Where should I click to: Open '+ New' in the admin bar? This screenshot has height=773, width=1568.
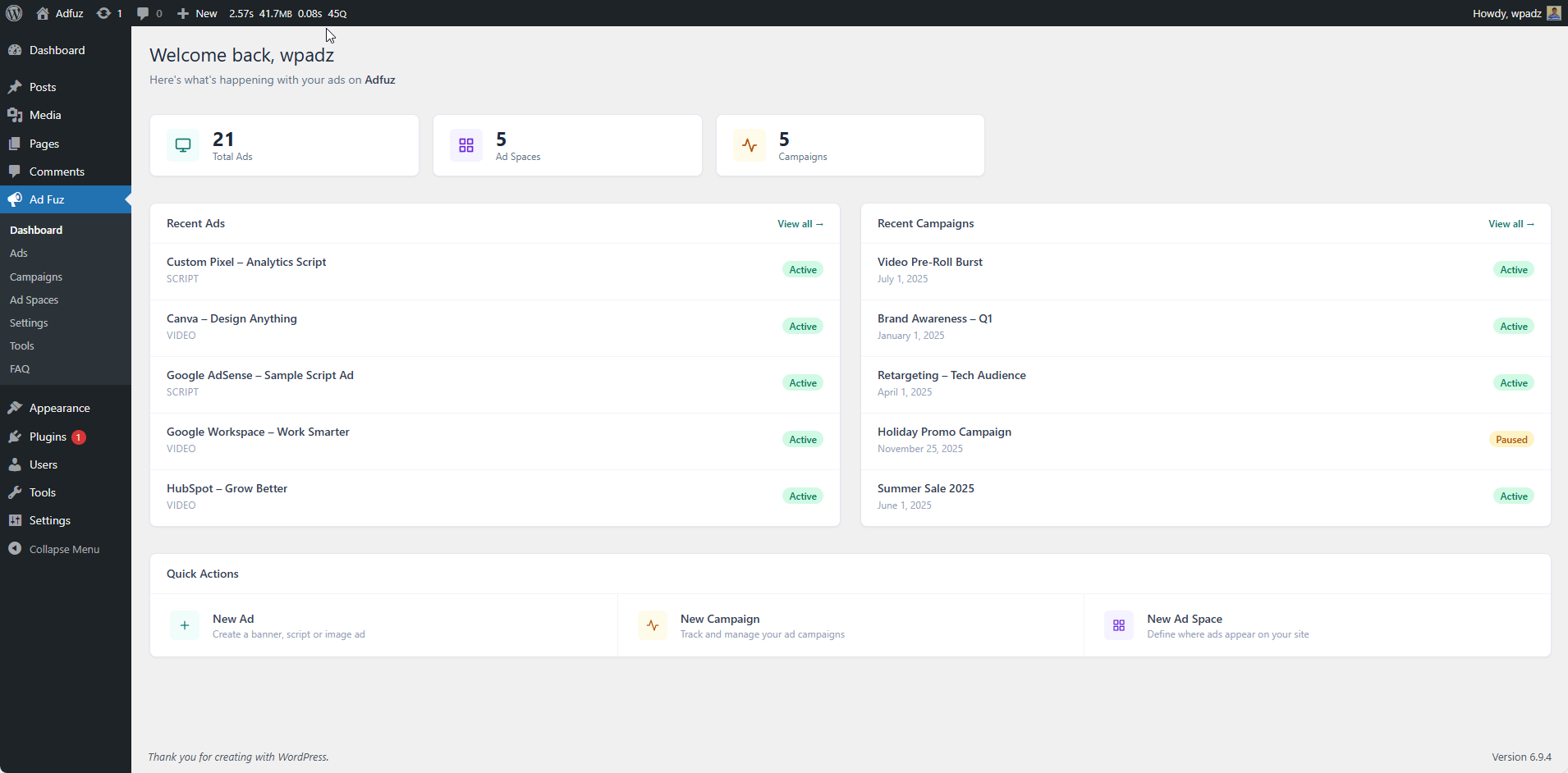pos(195,13)
